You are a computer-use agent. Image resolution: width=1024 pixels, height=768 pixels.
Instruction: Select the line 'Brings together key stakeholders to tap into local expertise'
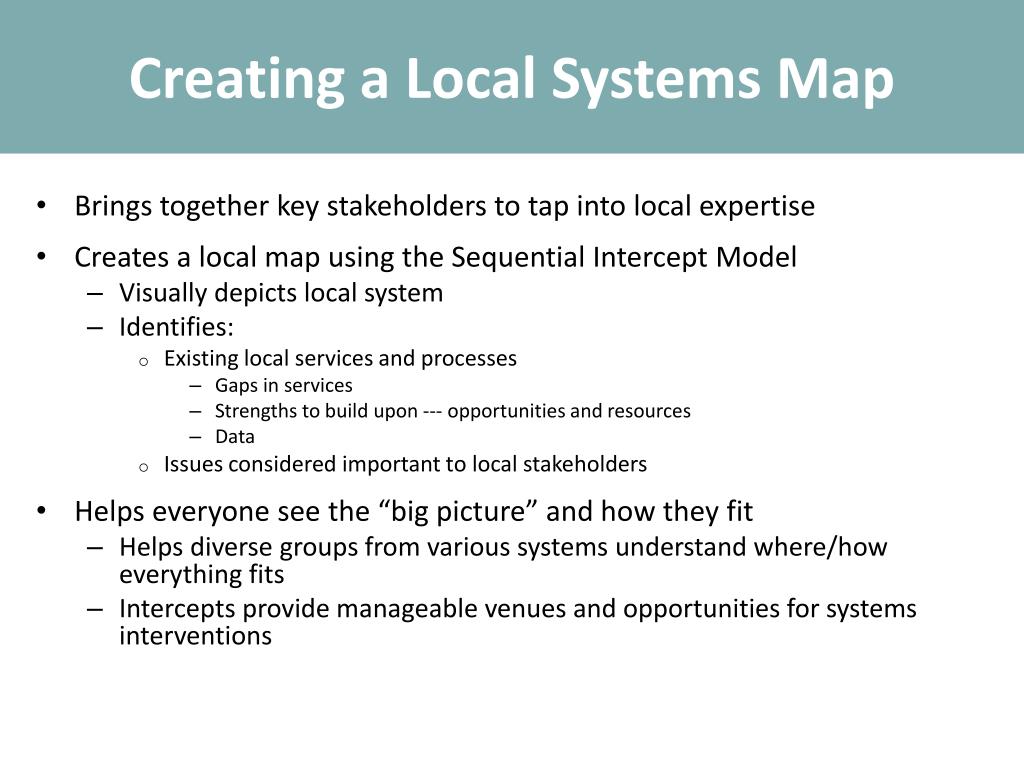point(445,206)
